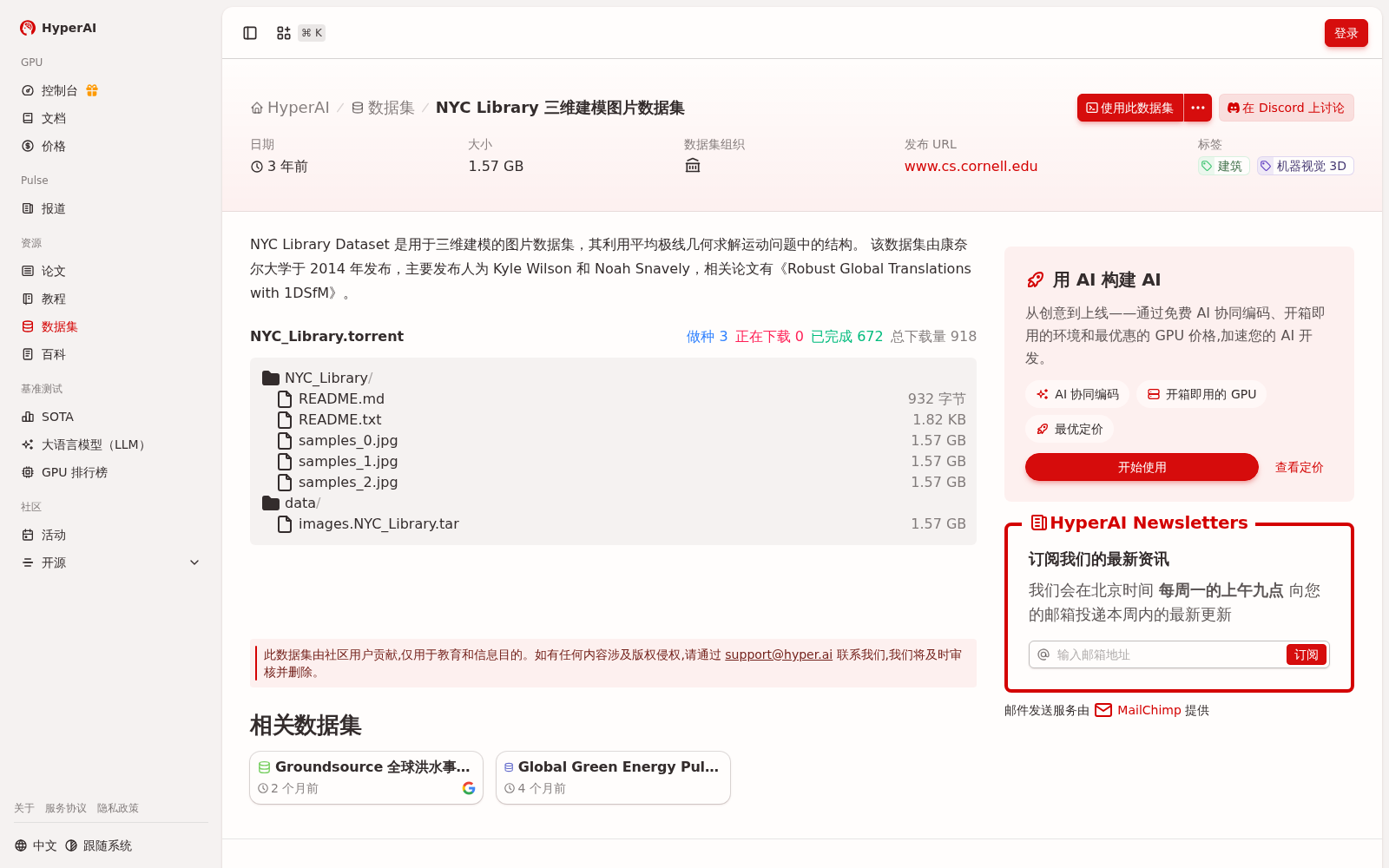Click the 做种 3 seeding status
Image resolution: width=1389 pixels, height=868 pixels.
coord(707,336)
